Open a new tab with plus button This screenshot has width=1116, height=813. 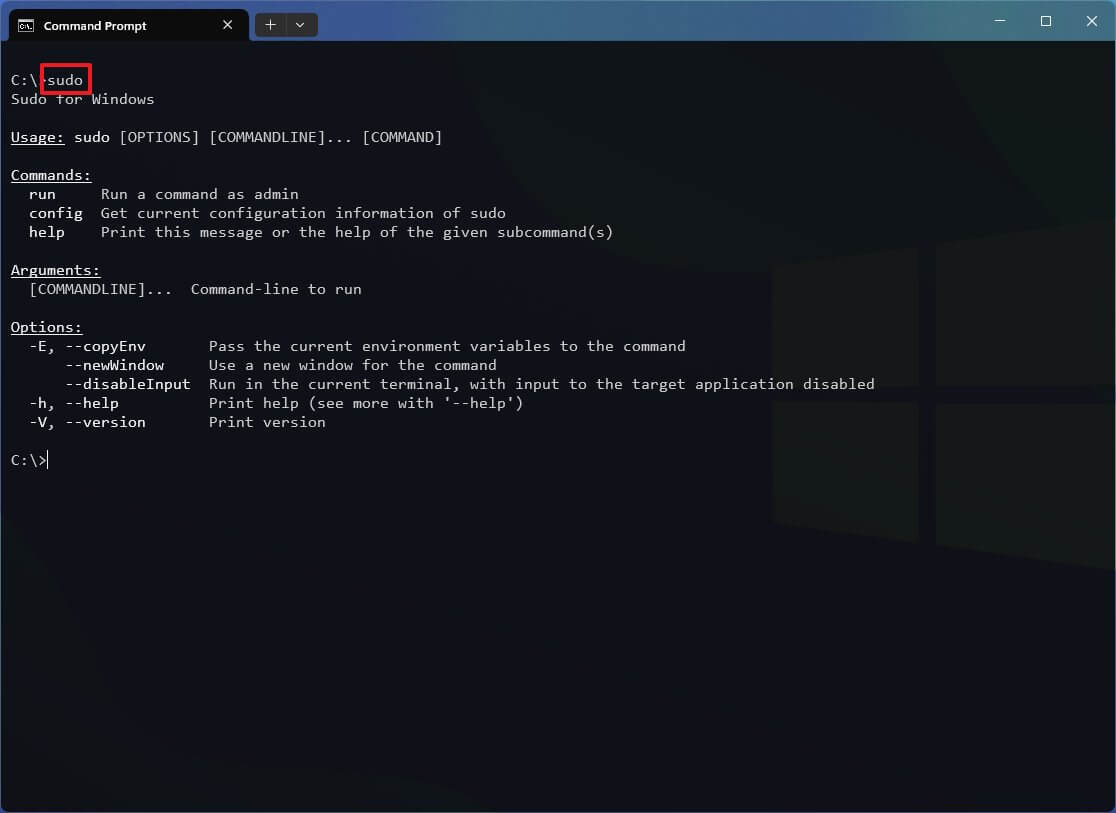click(270, 25)
